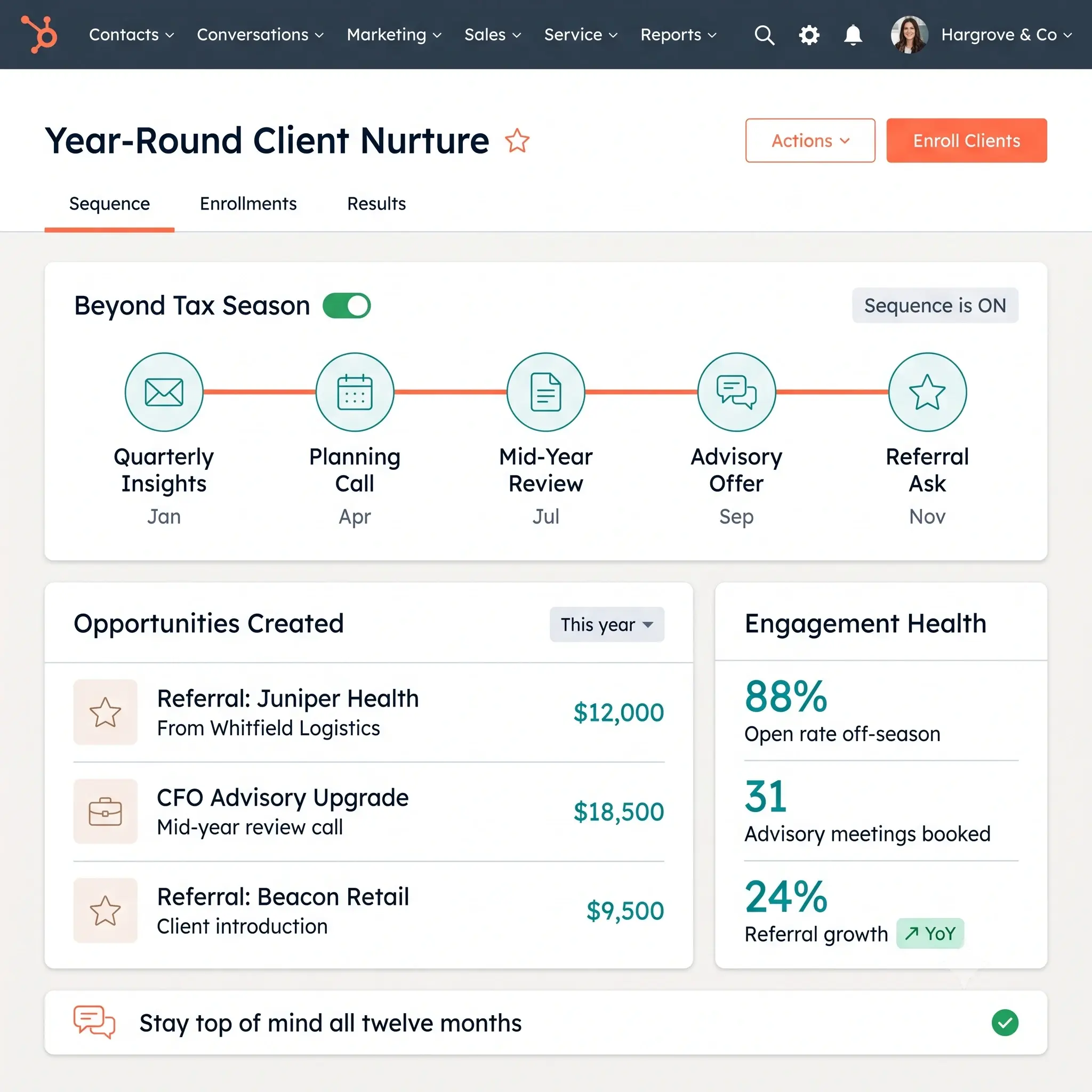Select the Quarterly Insights envelope step icon

click(164, 392)
